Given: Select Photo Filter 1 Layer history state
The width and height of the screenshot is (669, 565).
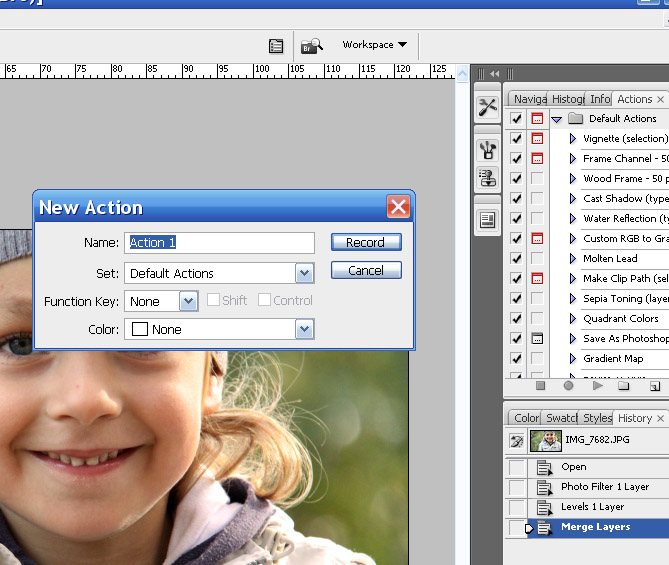Looking at the screenshot, I should tap(605, 487).
